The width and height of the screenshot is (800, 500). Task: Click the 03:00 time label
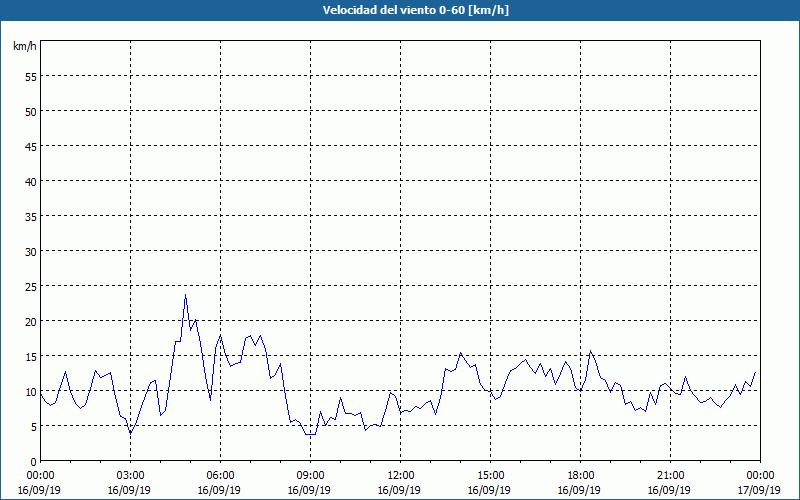[x=131, y=476]
